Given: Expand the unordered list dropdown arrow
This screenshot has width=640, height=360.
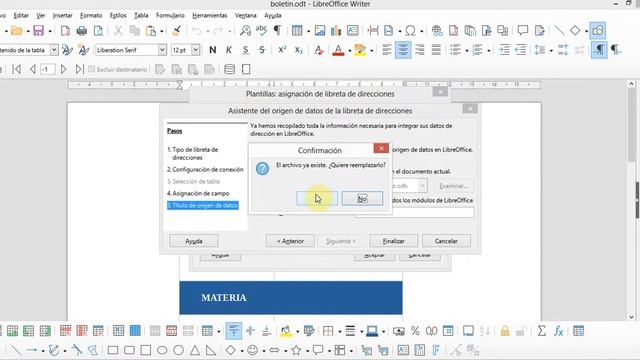Looking at the screenshot, I should point(467,51).
